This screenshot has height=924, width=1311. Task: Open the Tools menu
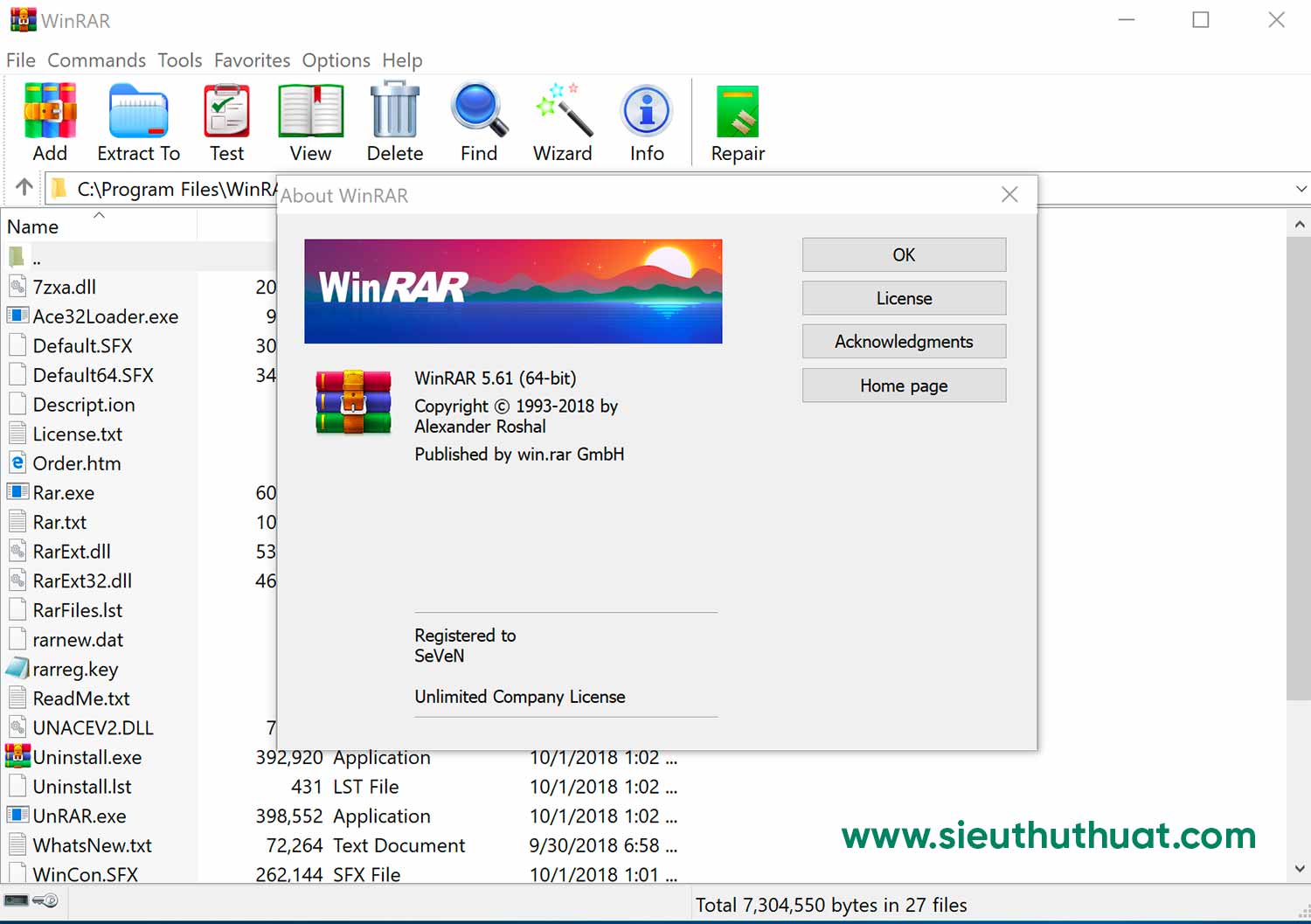(x=180, y=60)
